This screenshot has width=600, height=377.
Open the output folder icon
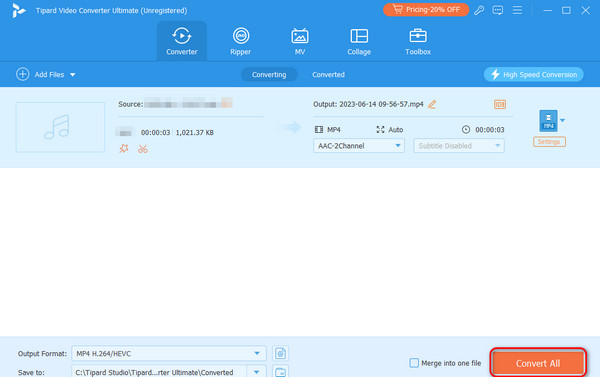pyautogui.click(x=280, y=372)
